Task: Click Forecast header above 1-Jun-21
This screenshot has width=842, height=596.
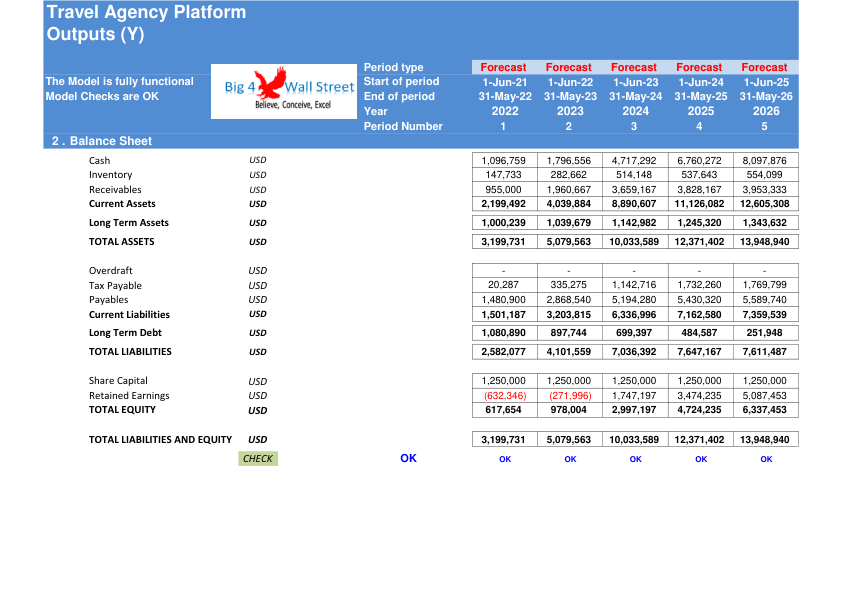Action: point(503,67)
